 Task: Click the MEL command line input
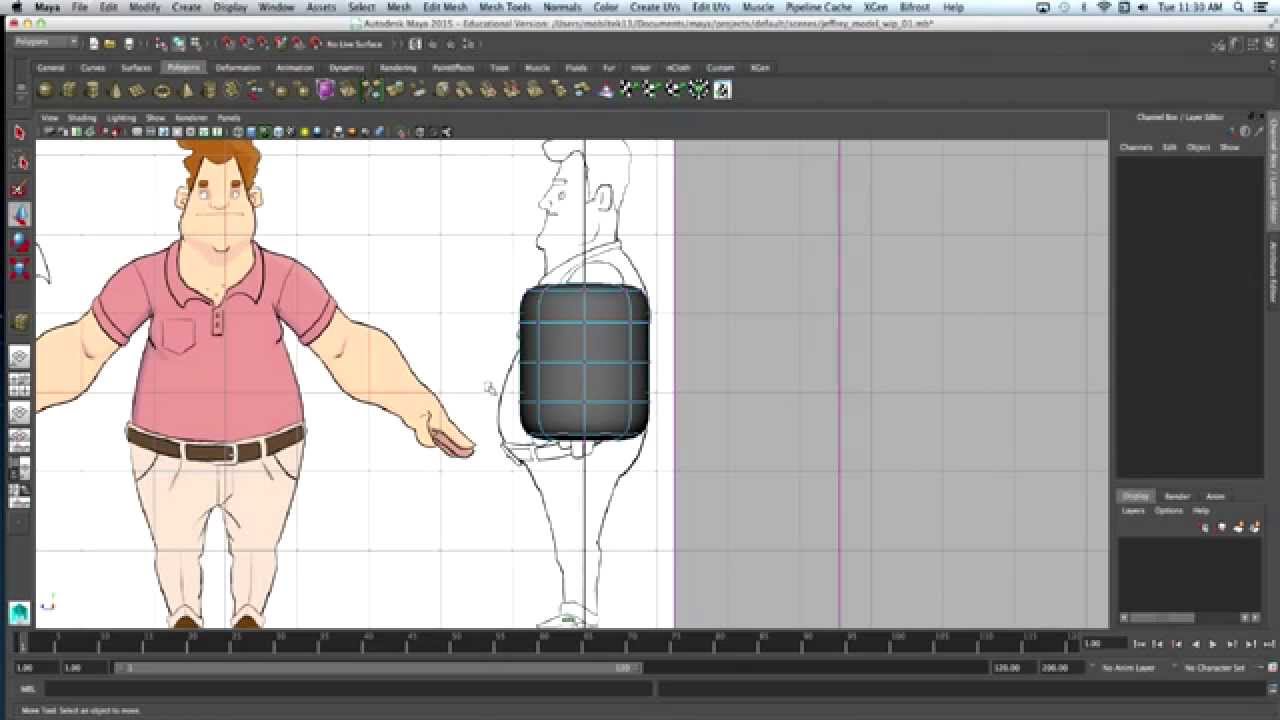pyautogui.click(x=348, y=689)
